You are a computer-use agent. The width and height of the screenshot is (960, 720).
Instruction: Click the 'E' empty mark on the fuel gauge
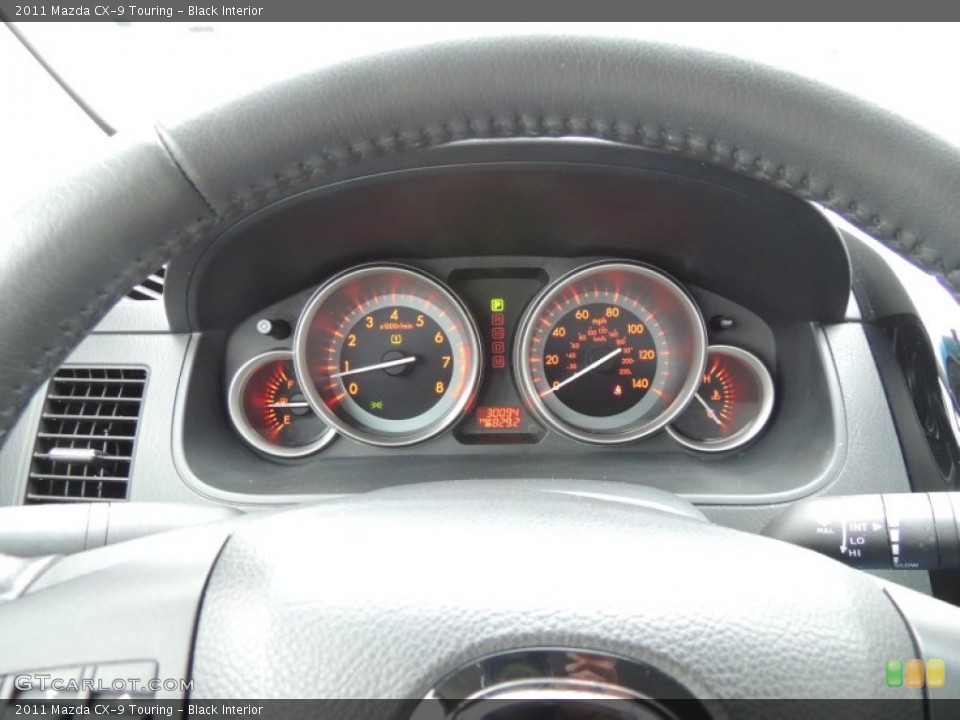287,420
